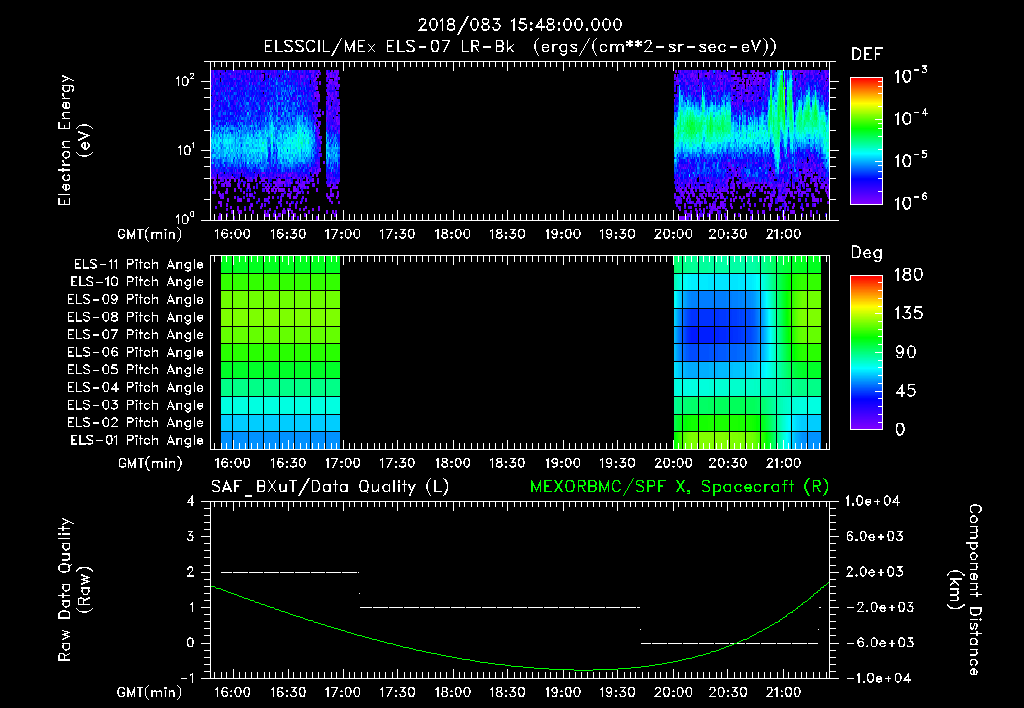The image size is (1024, 708).
Task: Click the ELS-01 Pitch Angle row label
Action: [x=137, y=440]
